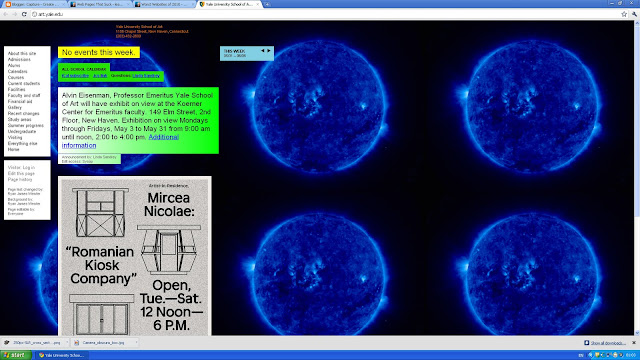Open the Romanian Kiosk Company poster image

[x=135, y=256]
